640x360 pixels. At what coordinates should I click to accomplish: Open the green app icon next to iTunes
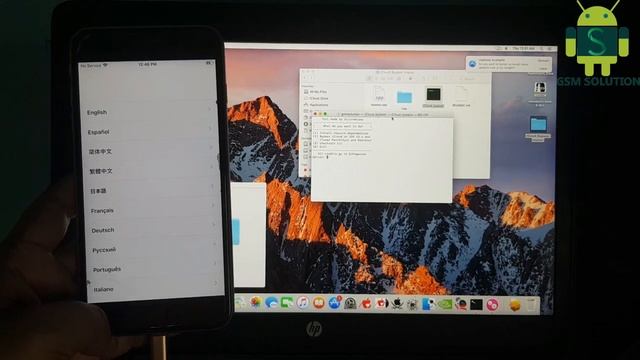[287, 303]
